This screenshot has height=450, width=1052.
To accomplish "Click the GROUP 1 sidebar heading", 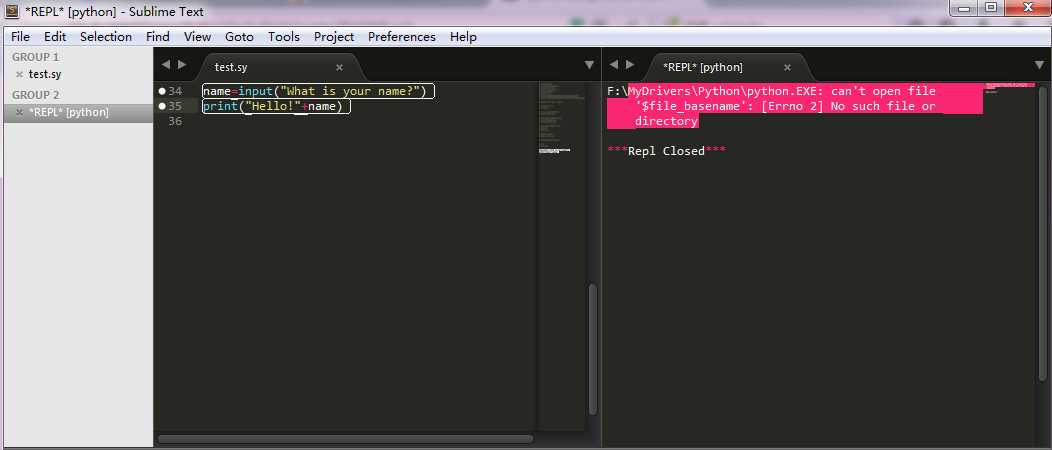I will [x=35, y=57].
